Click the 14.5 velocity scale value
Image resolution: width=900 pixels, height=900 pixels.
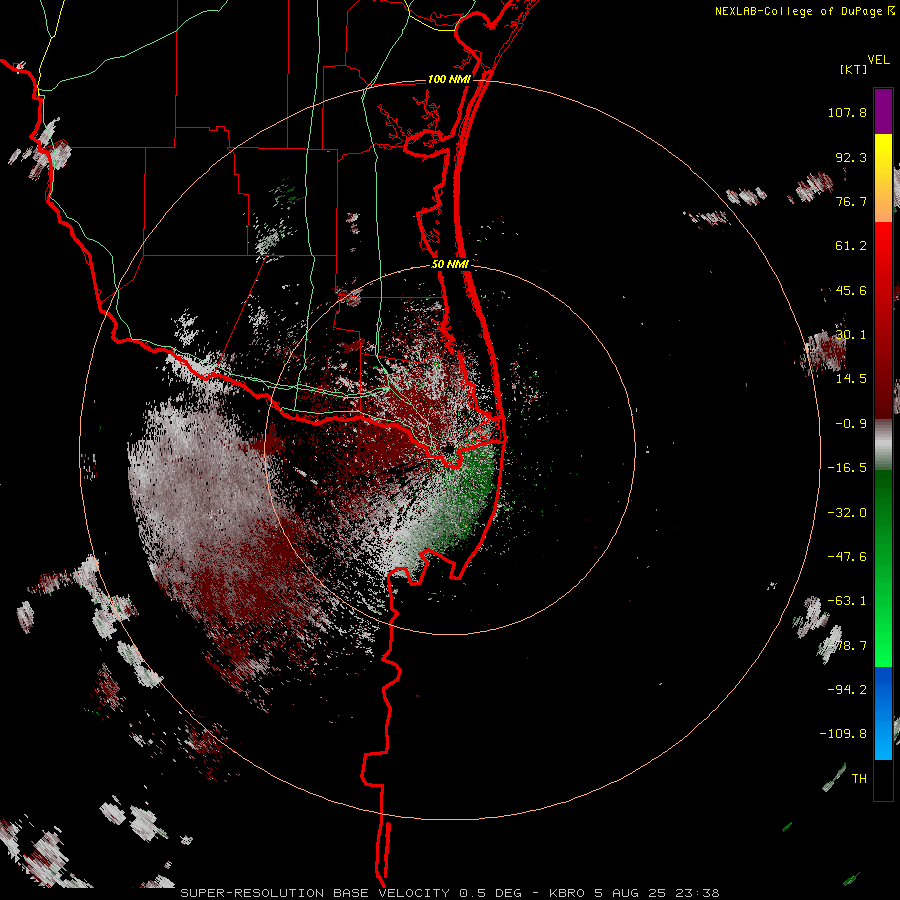[x=851, y=379]
